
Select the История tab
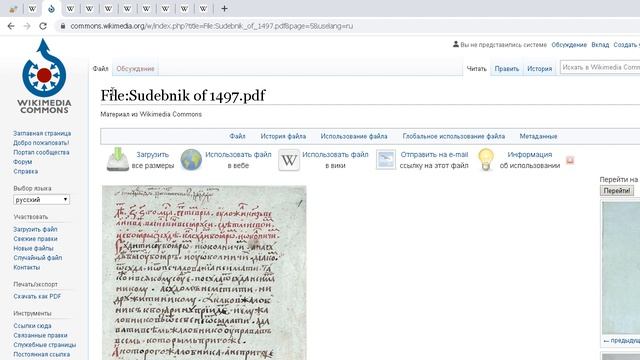(x=539, y=69)
